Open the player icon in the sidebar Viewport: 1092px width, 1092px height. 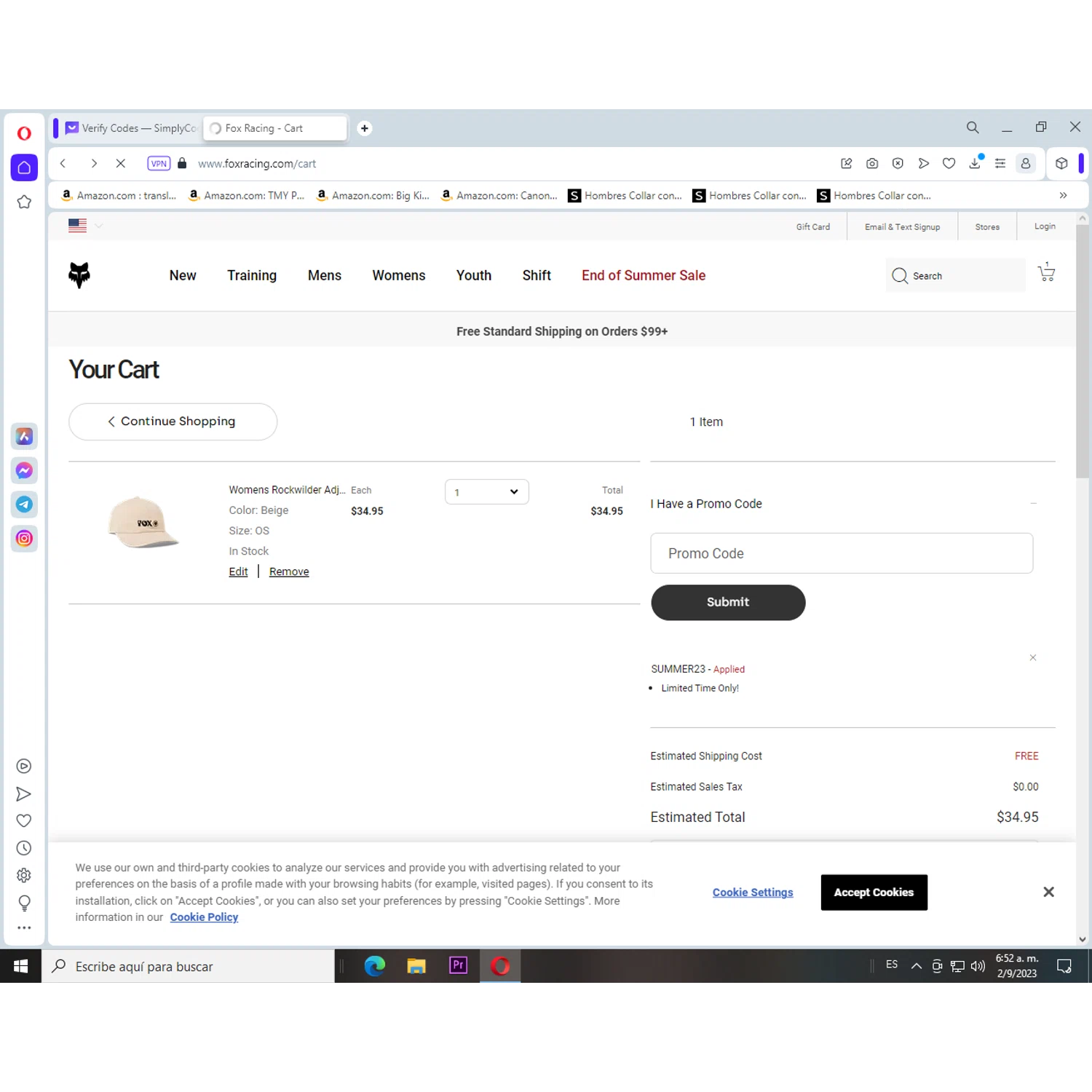[x=24, y=766]
